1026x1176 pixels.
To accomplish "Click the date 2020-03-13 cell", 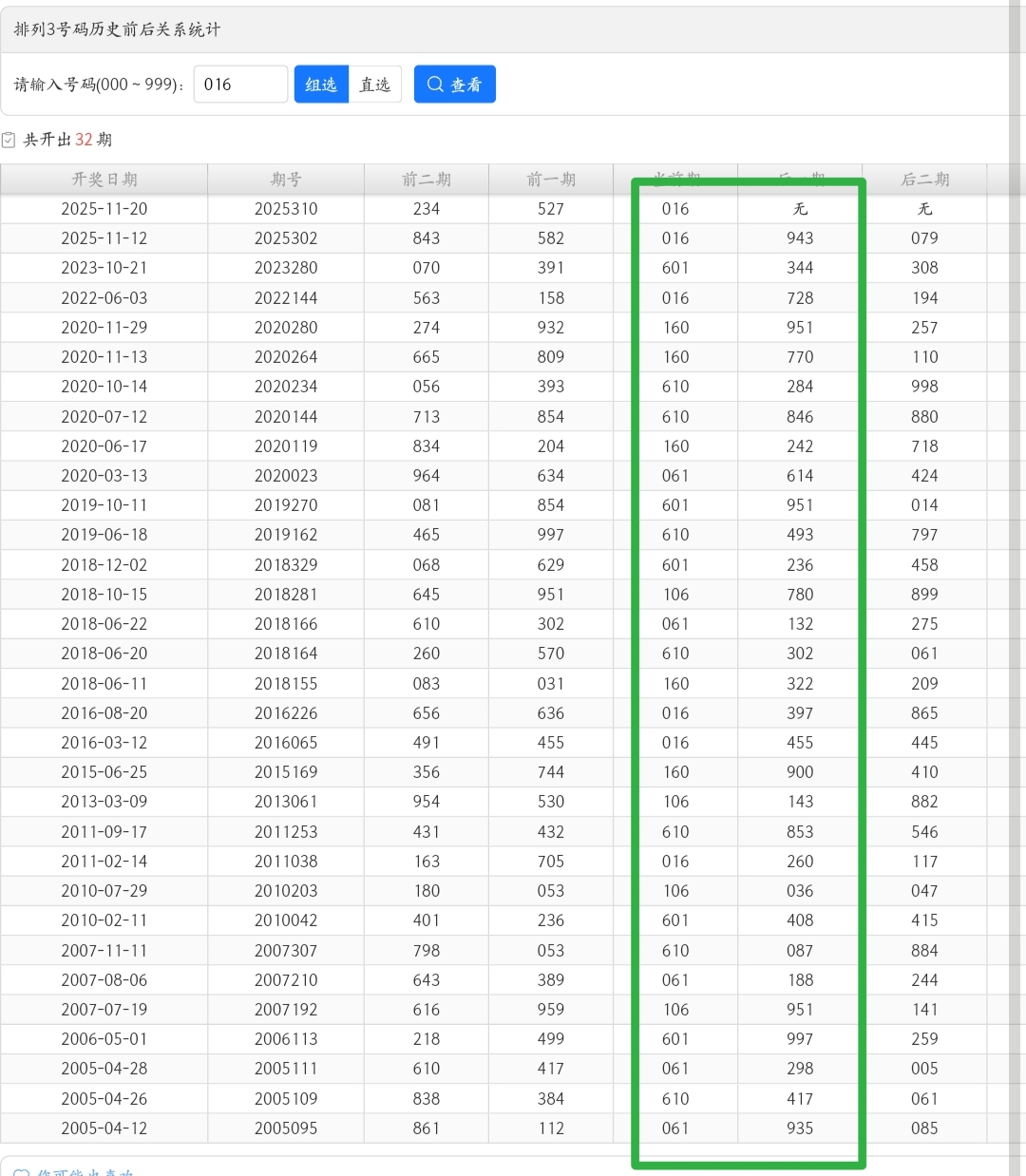I will click(x=104, y=476).
